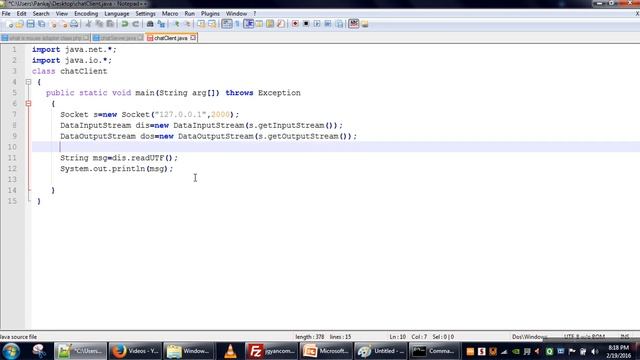Open the Function List toolbar icon
The width and height of the screenshot is (640, 360).
coord(281,24)
